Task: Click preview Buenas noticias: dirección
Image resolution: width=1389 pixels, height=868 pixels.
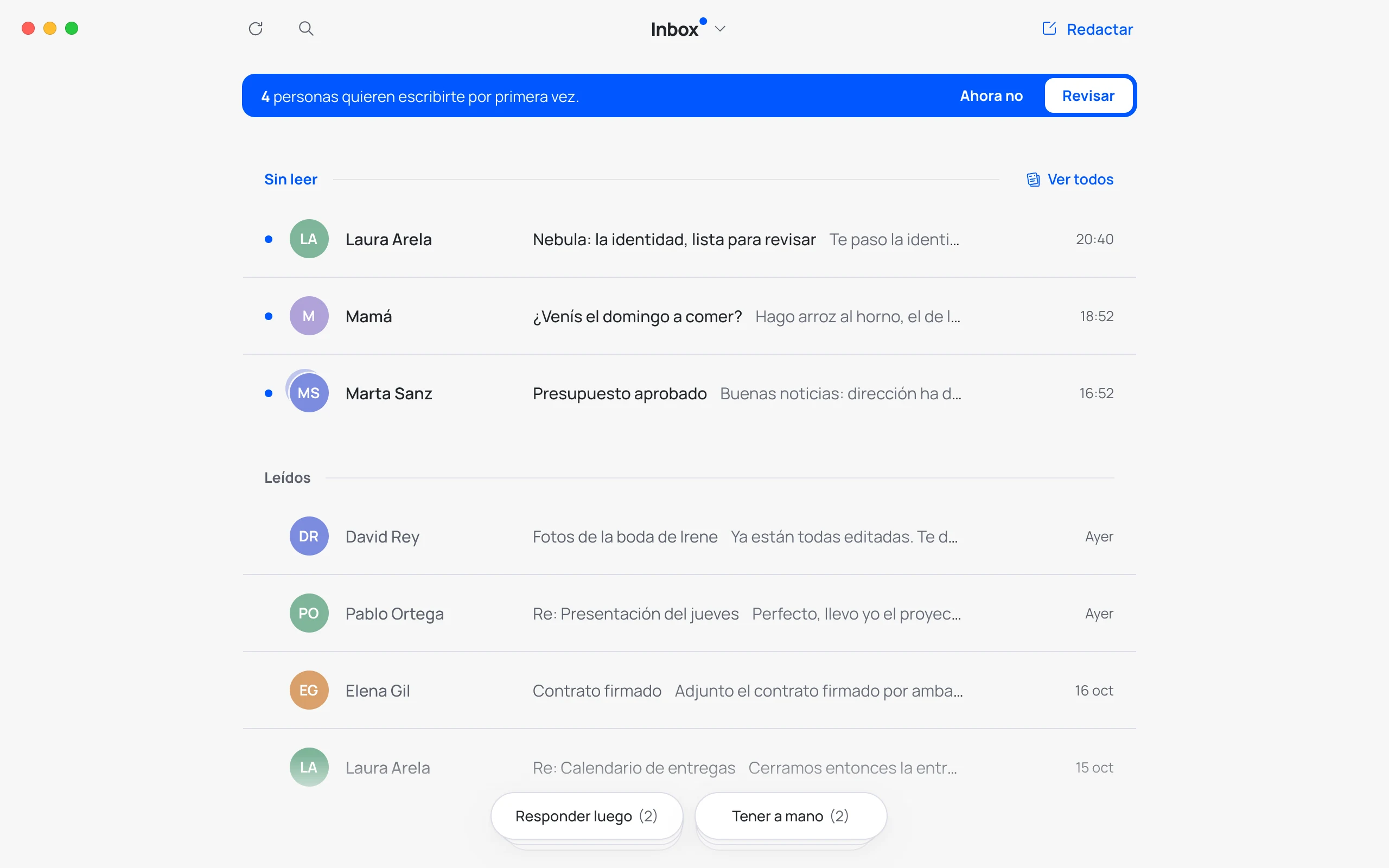Action: click(840, 393)
